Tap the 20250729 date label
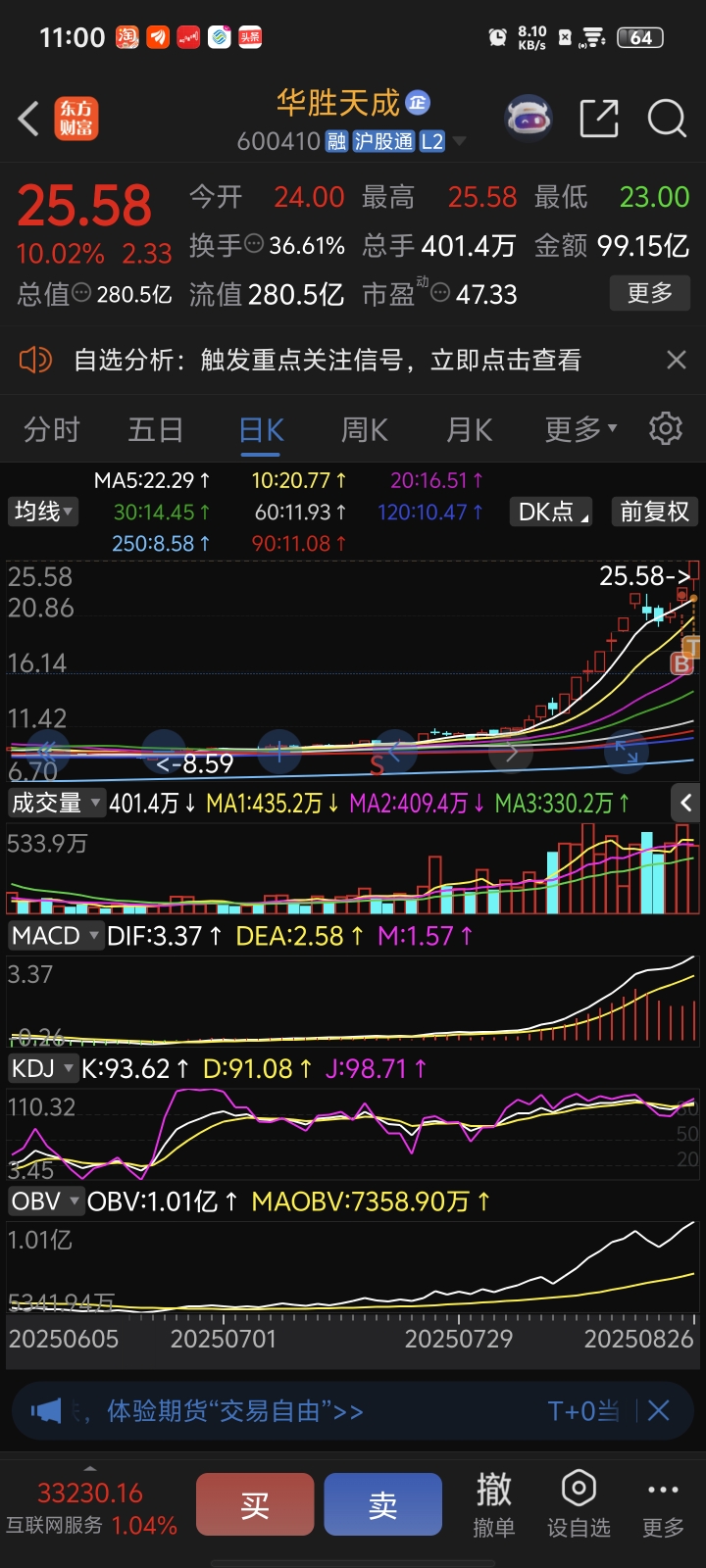The width and height of the screenshot is (706, 1568). 459,1339
